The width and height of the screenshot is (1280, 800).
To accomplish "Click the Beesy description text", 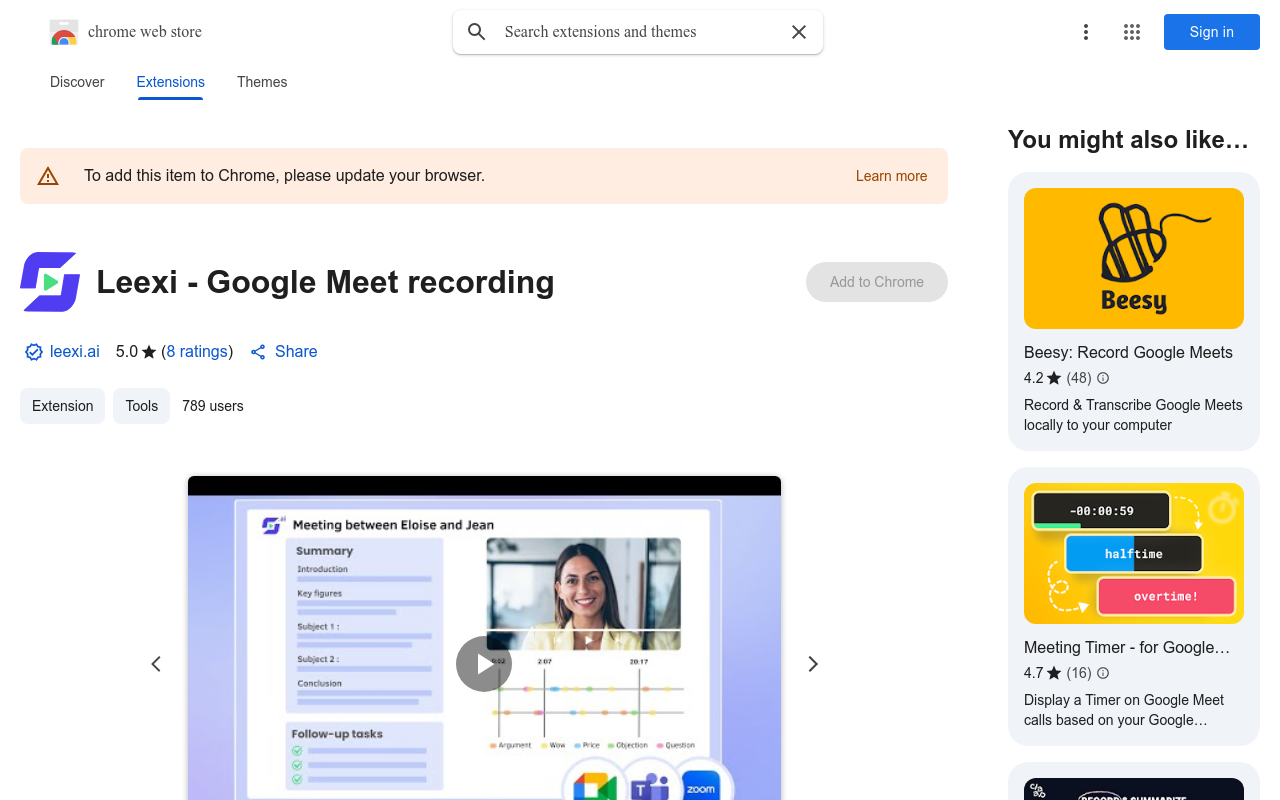I will pos(1133,415).
